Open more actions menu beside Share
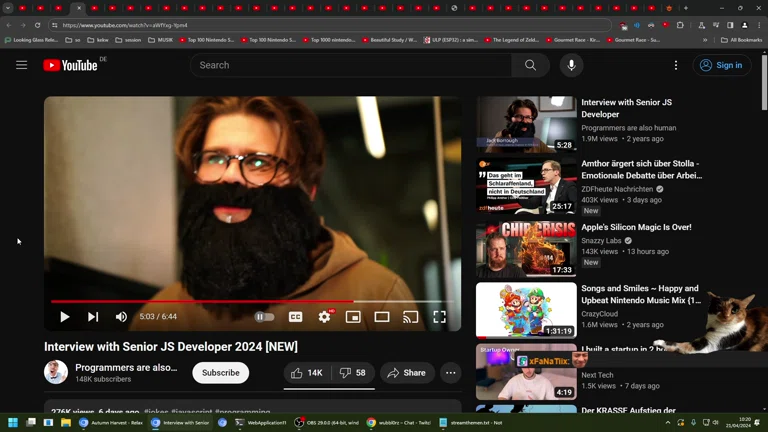Viewport: 768px width, 432px height. coord(451,373)
